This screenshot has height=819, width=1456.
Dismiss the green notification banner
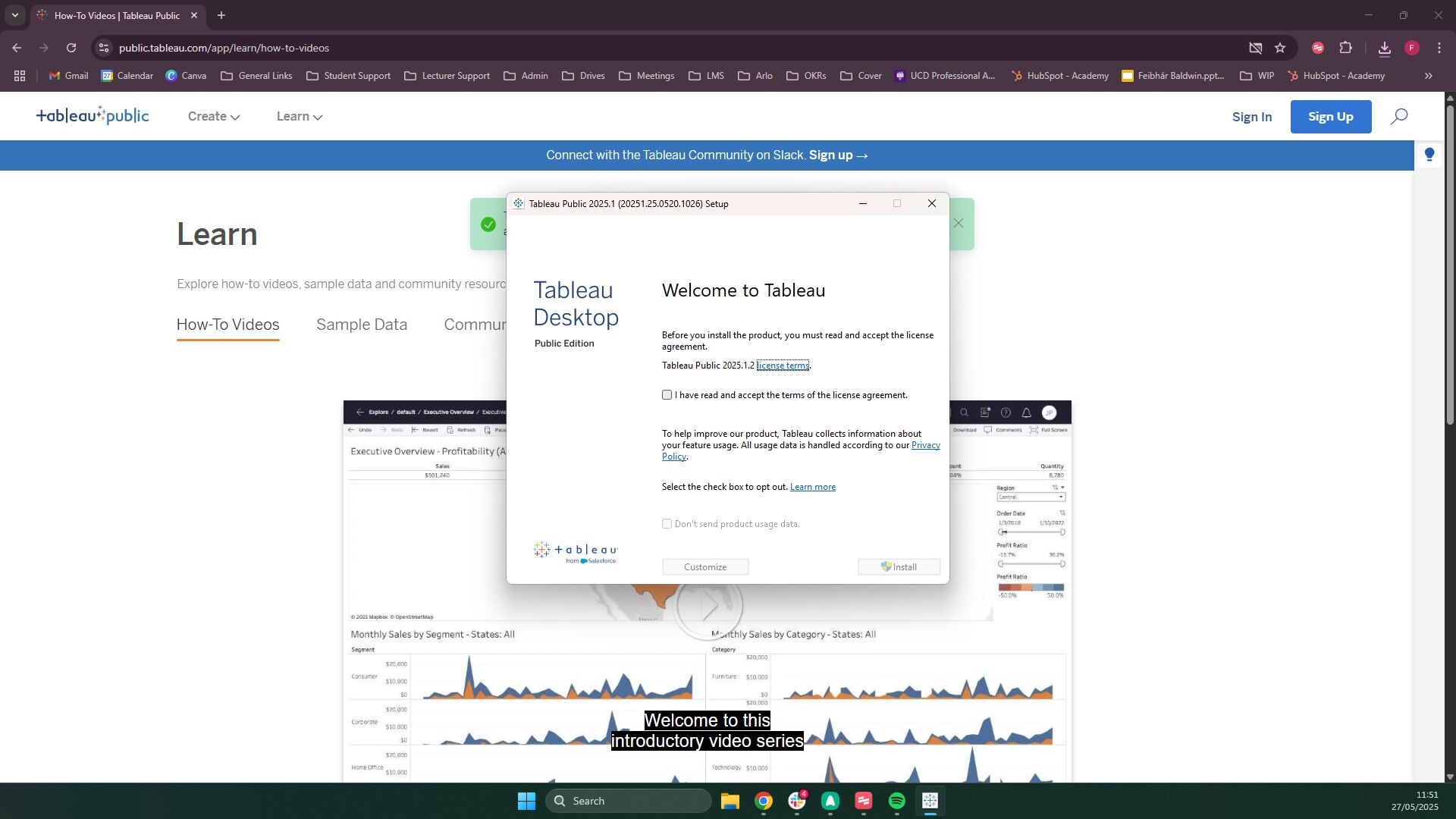click(x=959, y=223)
